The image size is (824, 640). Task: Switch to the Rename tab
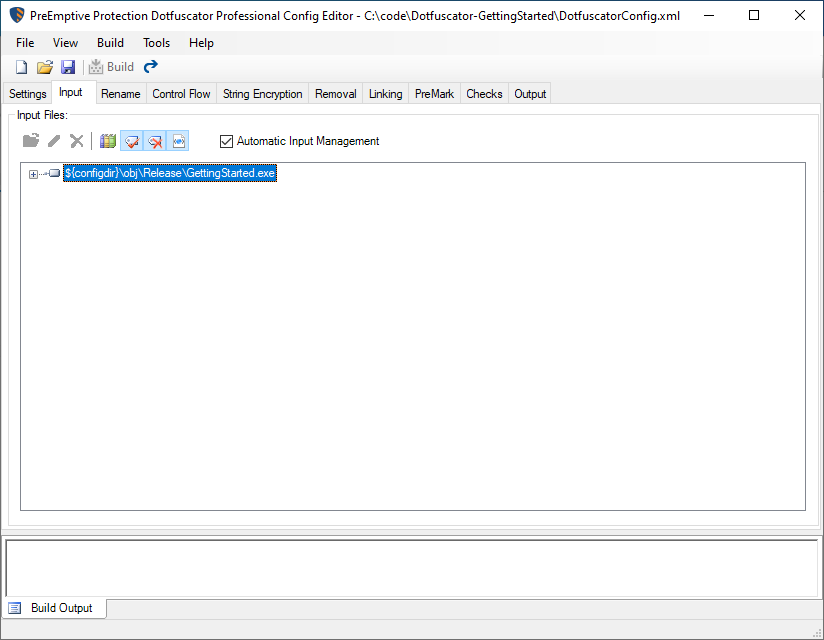[x=121, y=94]
